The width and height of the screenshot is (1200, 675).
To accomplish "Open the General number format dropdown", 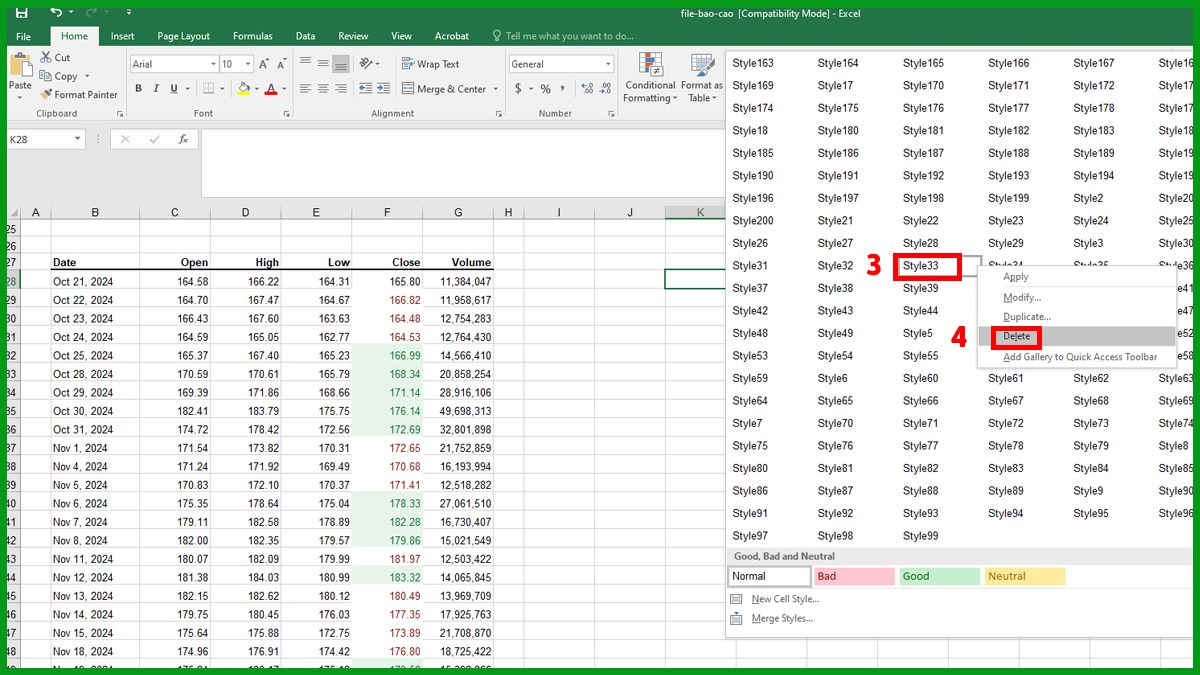I will tap(609, 63).
